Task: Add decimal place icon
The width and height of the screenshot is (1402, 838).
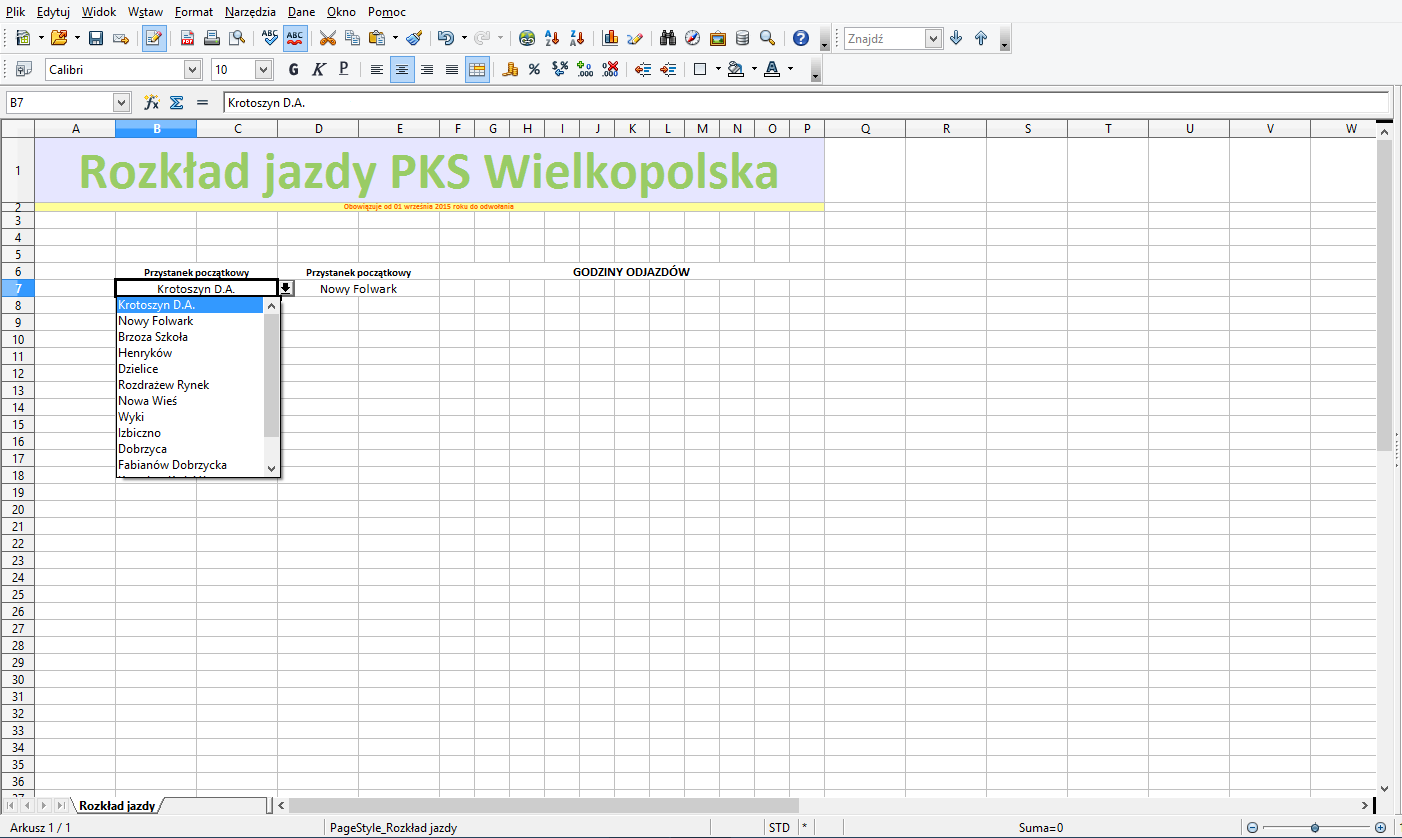Action: click(585, 69)
